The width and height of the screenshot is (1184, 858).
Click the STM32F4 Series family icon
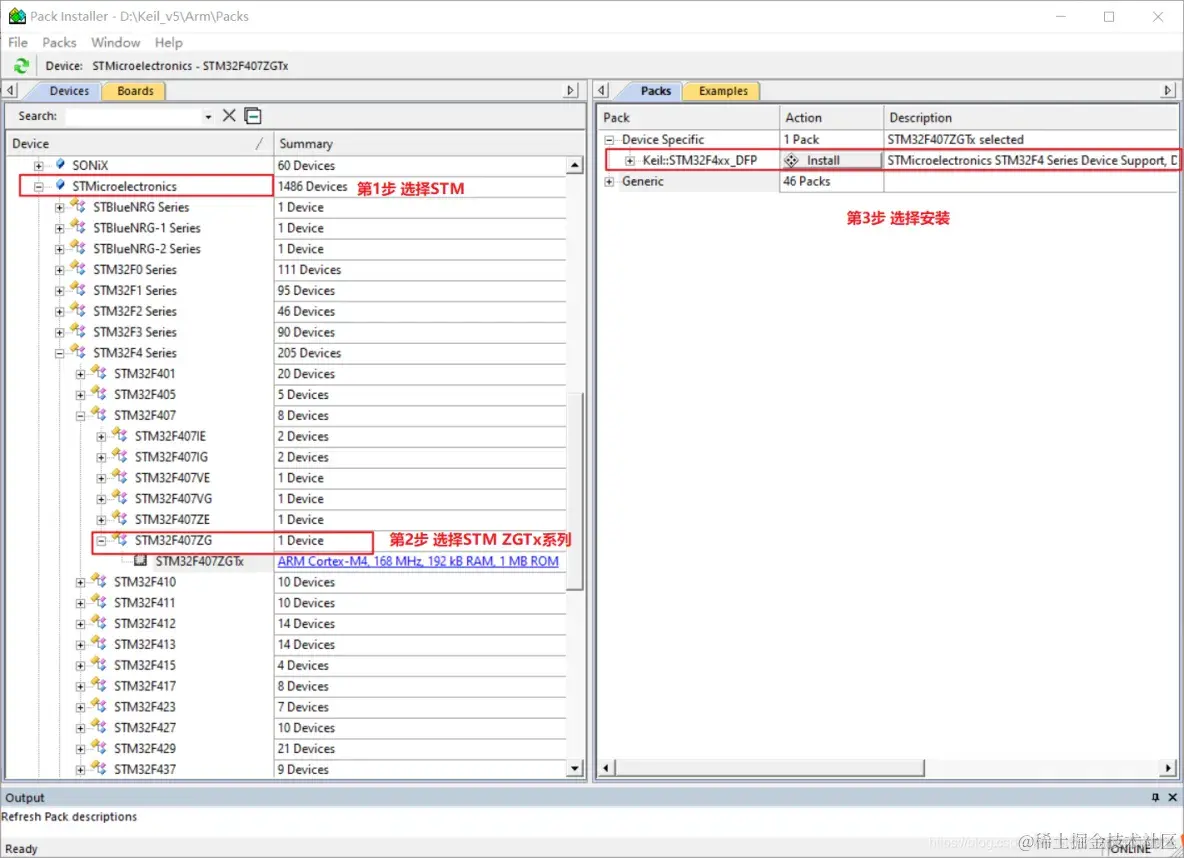78,351
